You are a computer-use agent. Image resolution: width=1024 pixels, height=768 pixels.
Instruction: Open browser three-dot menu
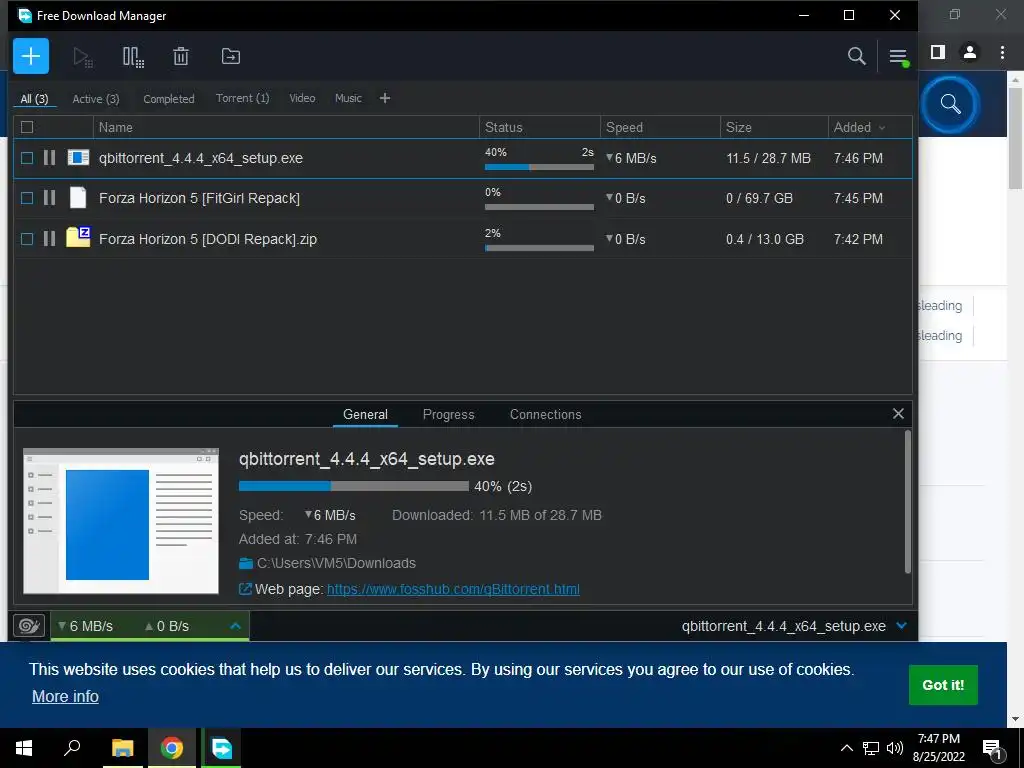pos(1002,52)
